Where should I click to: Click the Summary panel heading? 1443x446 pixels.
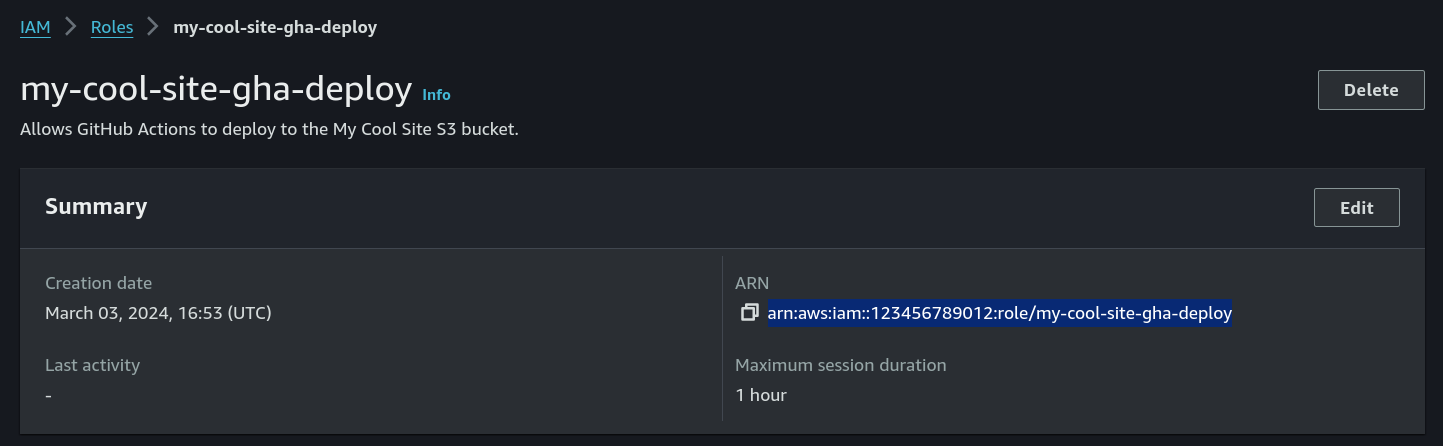coord(96,207)
